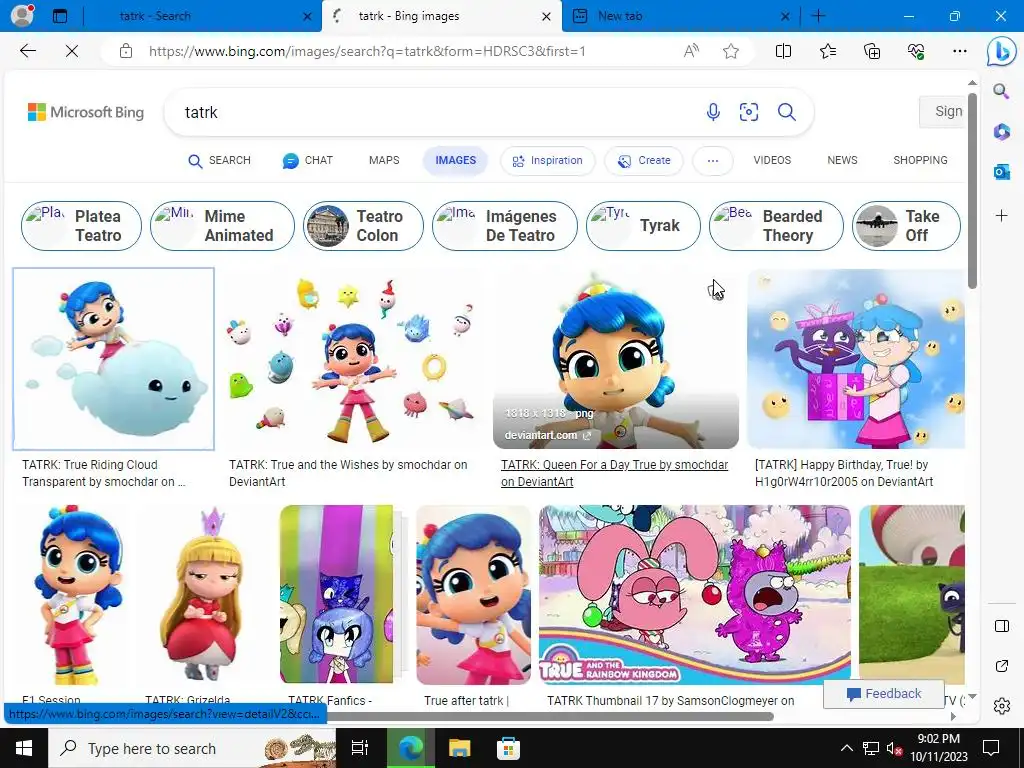Click Bing search magnifier button
Screen dimensions: 1024x768
pyautogui.click(x=786, y=112)
